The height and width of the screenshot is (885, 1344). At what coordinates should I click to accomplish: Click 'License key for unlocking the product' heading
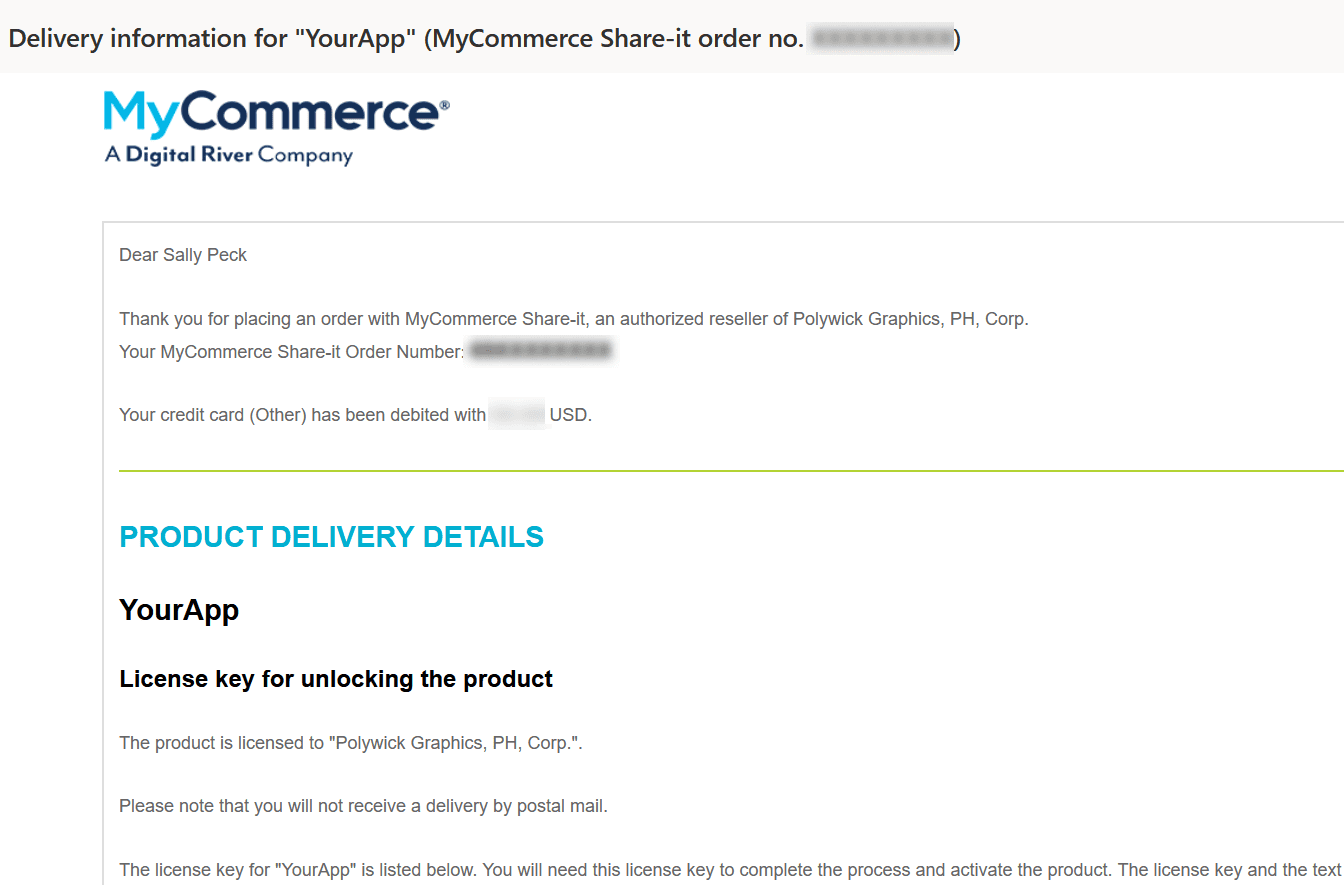(x=336, y=679)
